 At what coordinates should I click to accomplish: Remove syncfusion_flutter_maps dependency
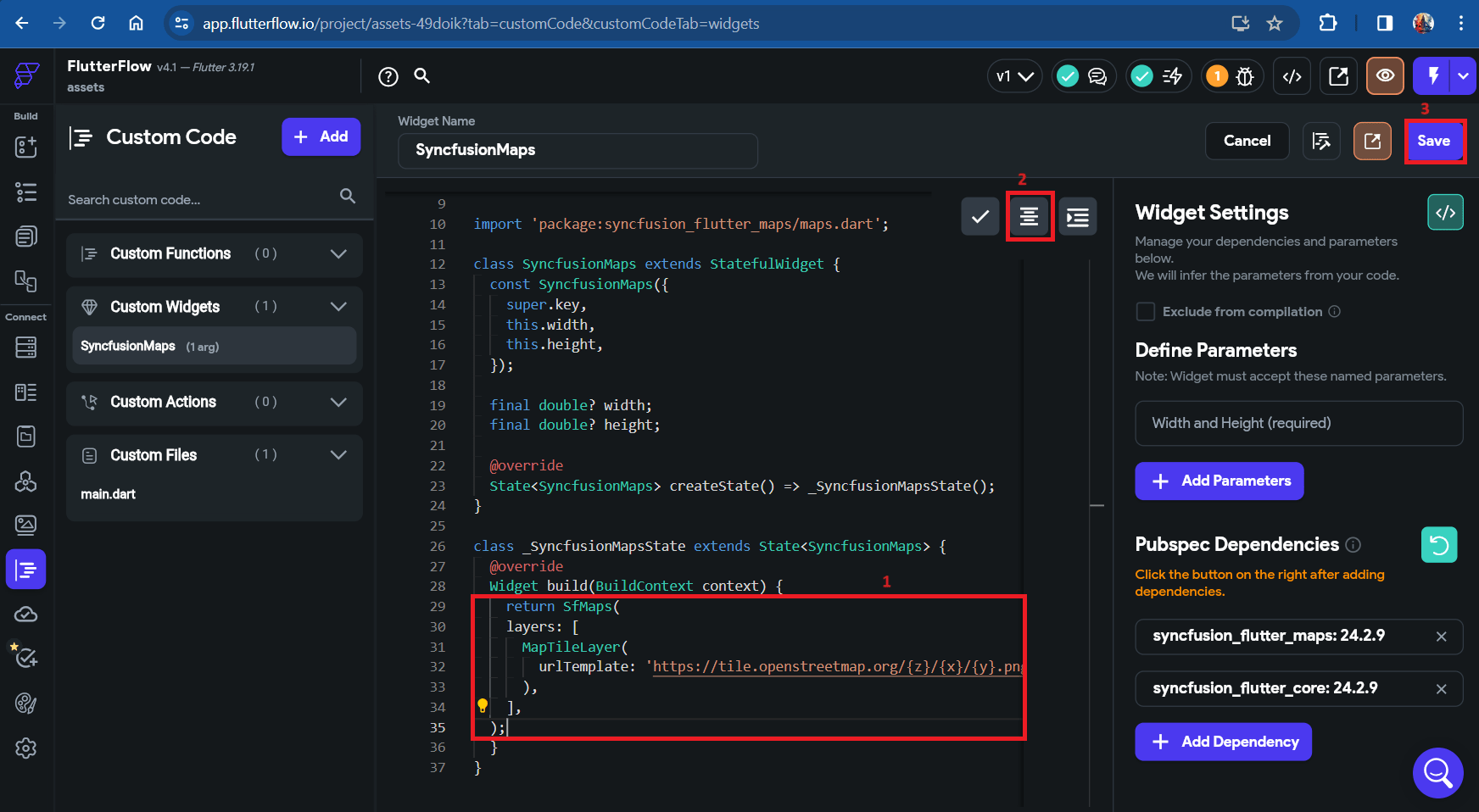(1441, 637)
